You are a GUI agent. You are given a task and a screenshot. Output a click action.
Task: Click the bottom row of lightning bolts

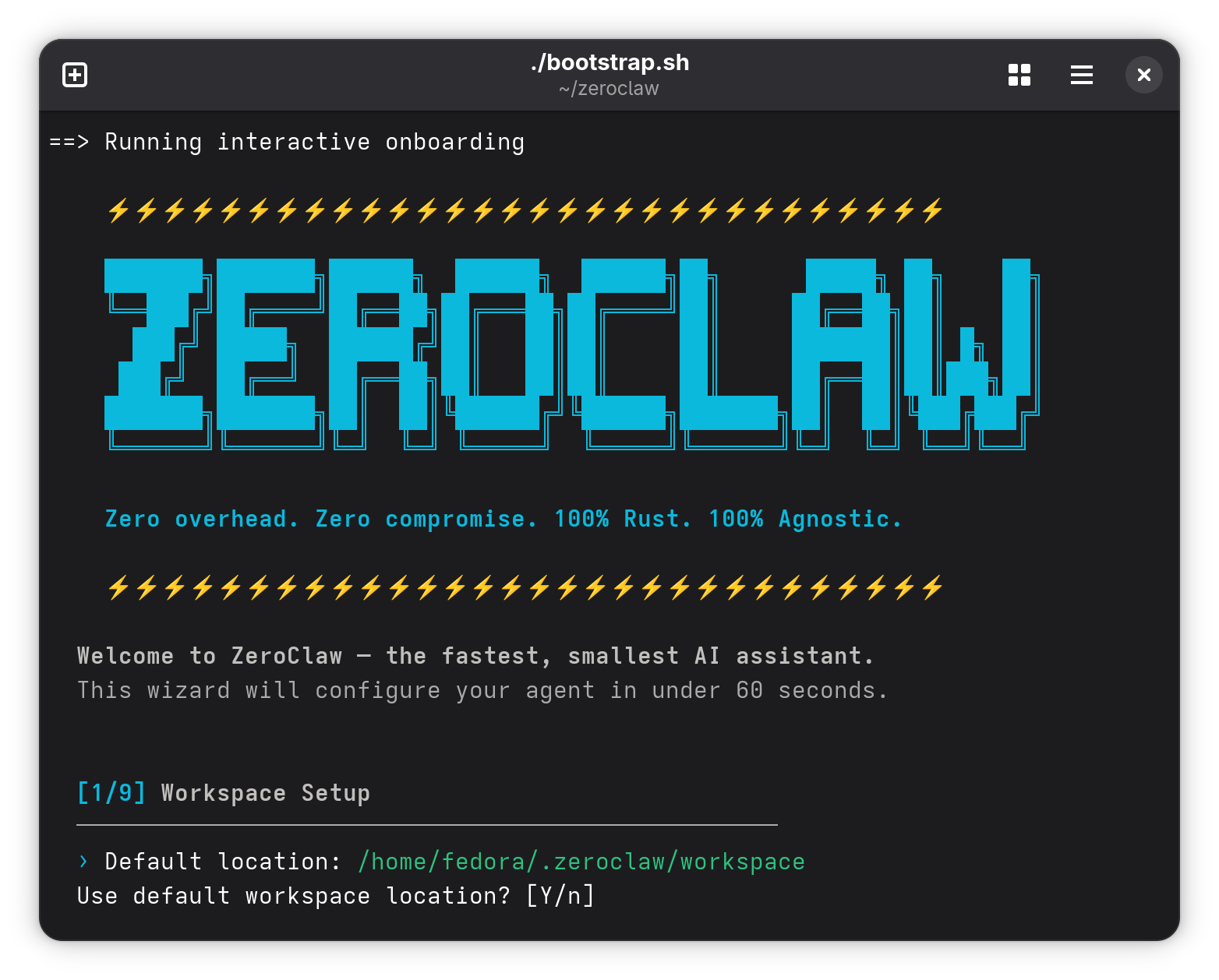click(525, 587)
